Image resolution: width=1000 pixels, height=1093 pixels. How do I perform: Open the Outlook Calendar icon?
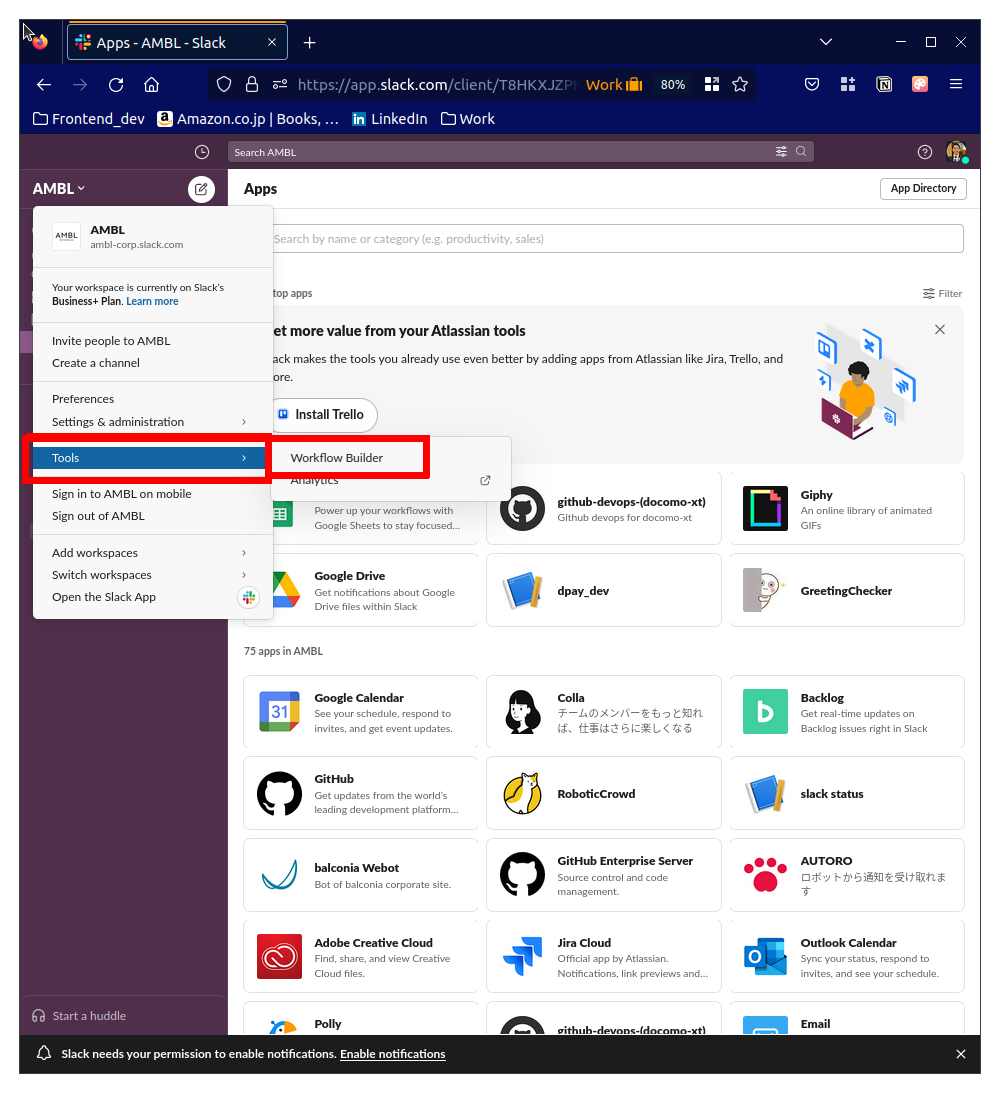(x=765, y=956)
